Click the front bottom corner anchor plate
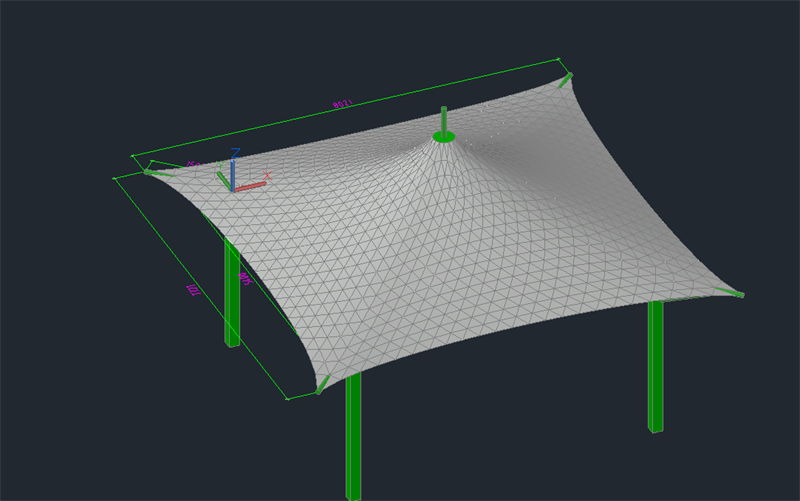 coord(322,385)
